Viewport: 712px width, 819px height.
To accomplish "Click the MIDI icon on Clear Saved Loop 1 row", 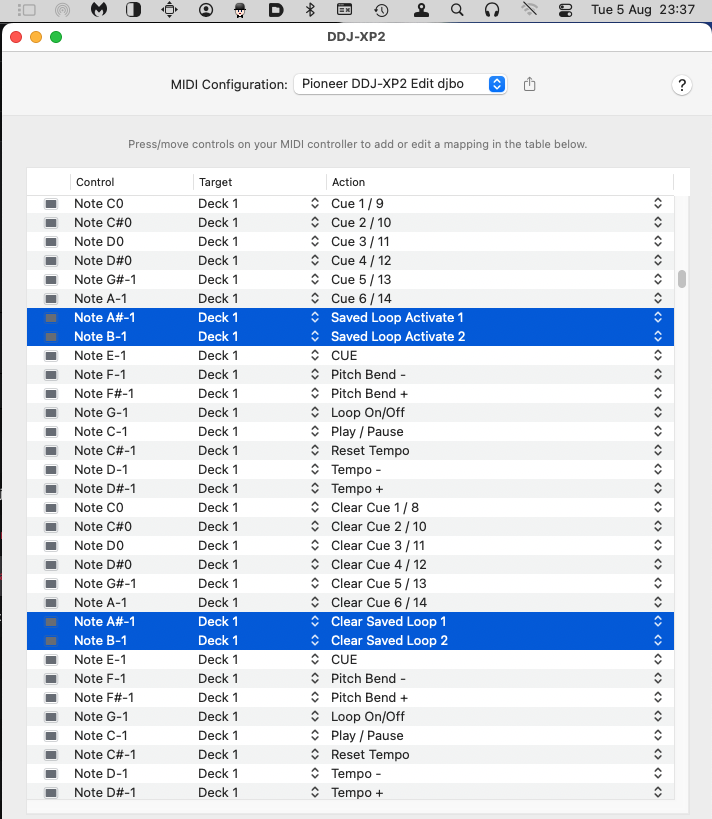I will pyautogui.click(x=51, y=622).
